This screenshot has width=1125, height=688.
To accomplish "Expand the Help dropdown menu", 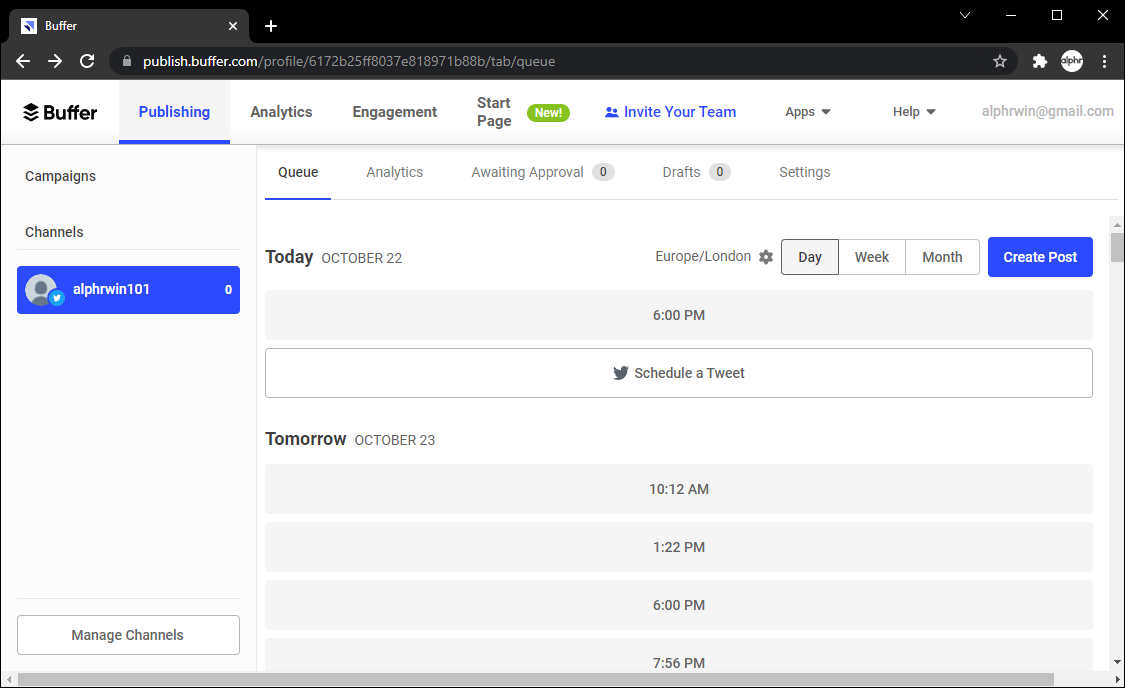I will (914, 112).
